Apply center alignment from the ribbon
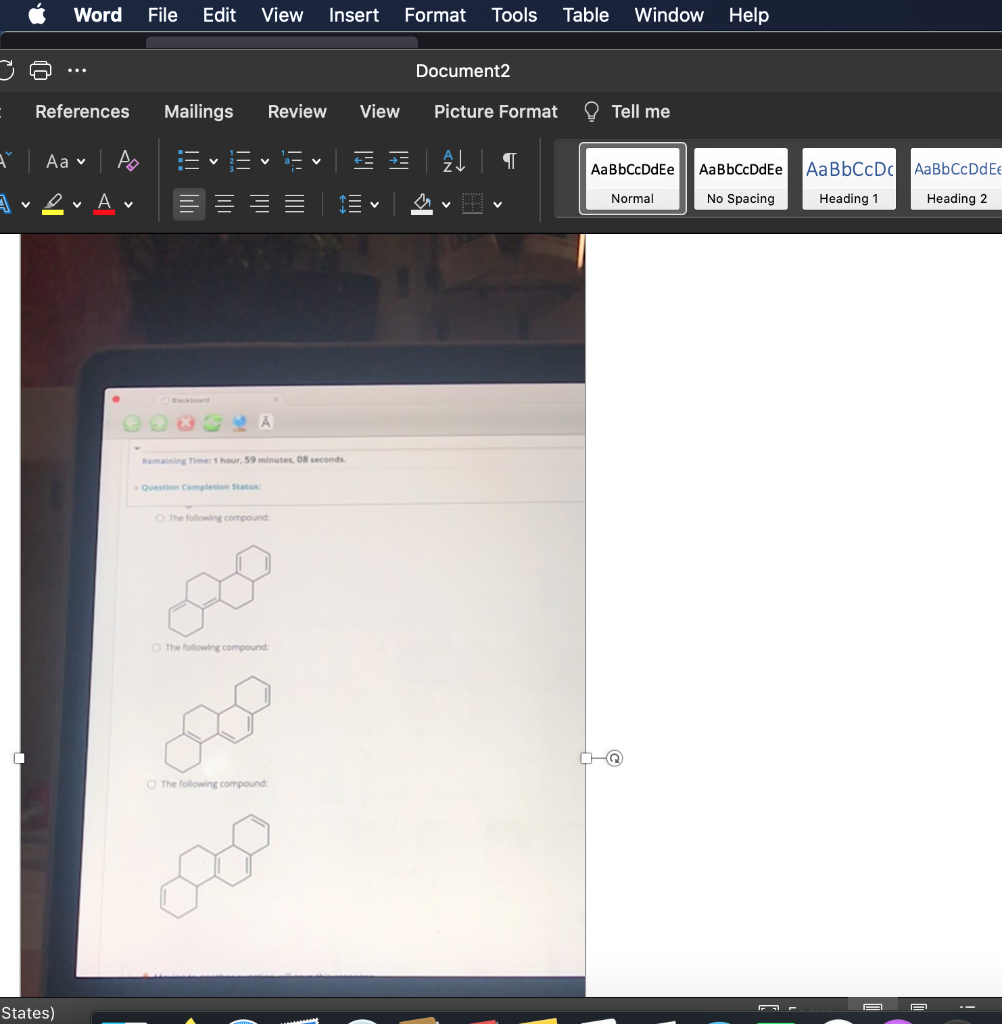 click(x=224, y=203)
